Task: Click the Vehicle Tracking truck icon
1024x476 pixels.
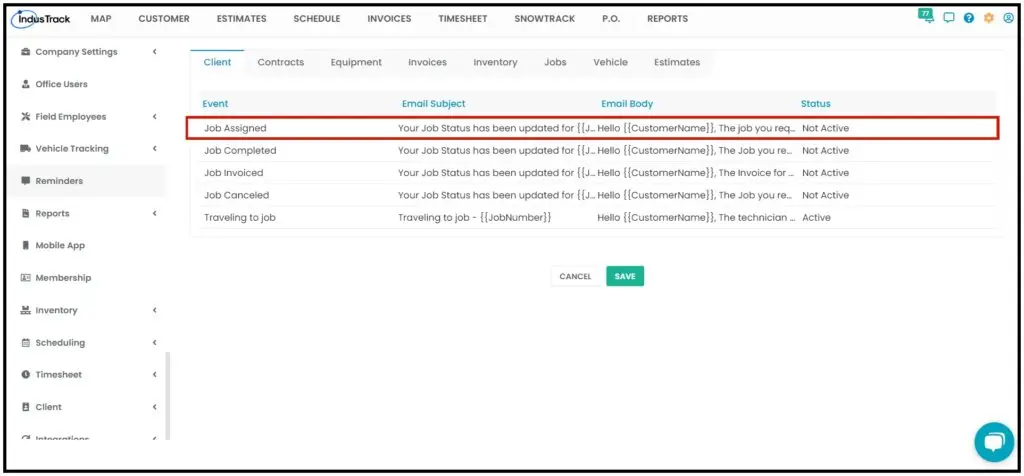Action: pyautogui.click(x=26, y=149)
